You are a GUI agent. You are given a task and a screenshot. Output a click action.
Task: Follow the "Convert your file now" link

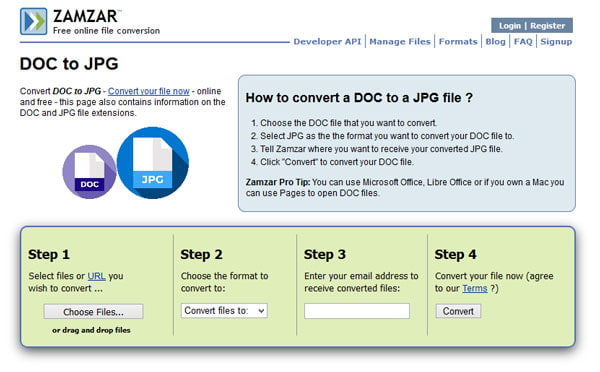(x=148, y=91)
